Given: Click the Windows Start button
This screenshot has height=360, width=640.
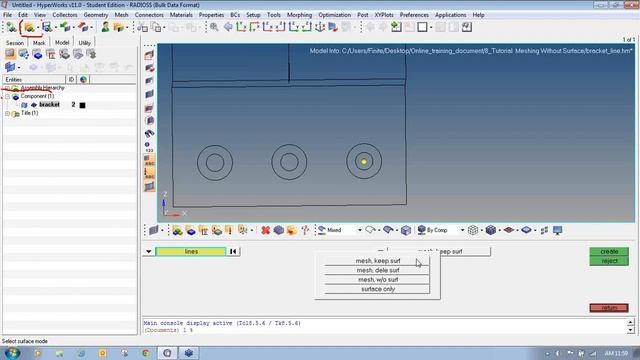Looking at the screenshot, I should click(x=12, y=353).
